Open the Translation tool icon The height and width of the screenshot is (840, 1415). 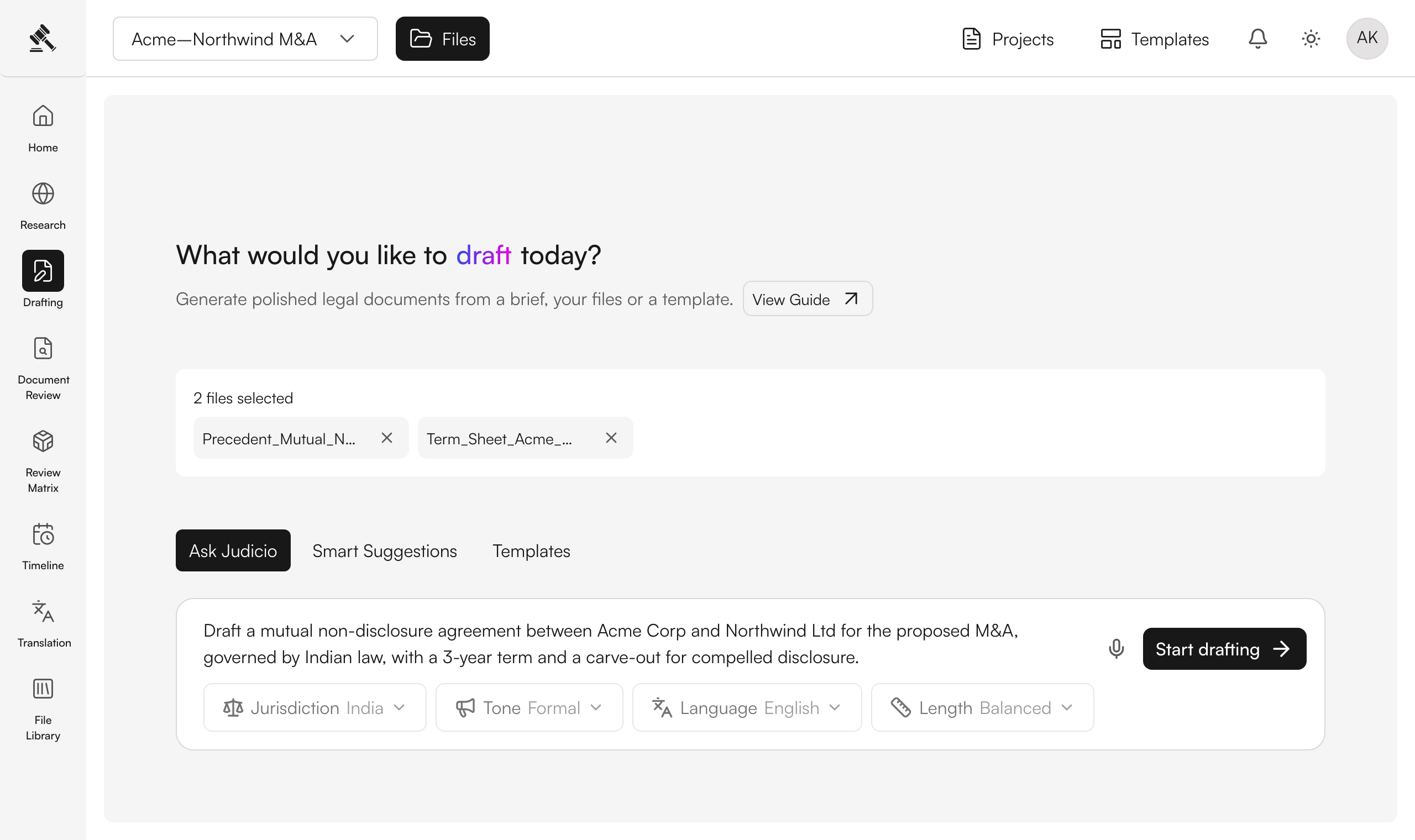(x=43, y=612)
